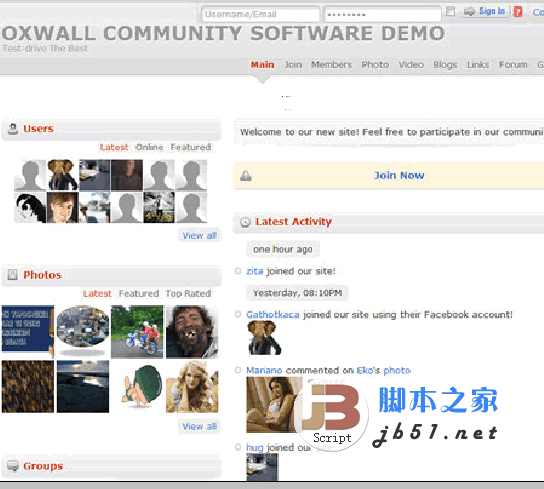
Task: Tick the remember me checkbox
Action: click(x=450, y=11)
